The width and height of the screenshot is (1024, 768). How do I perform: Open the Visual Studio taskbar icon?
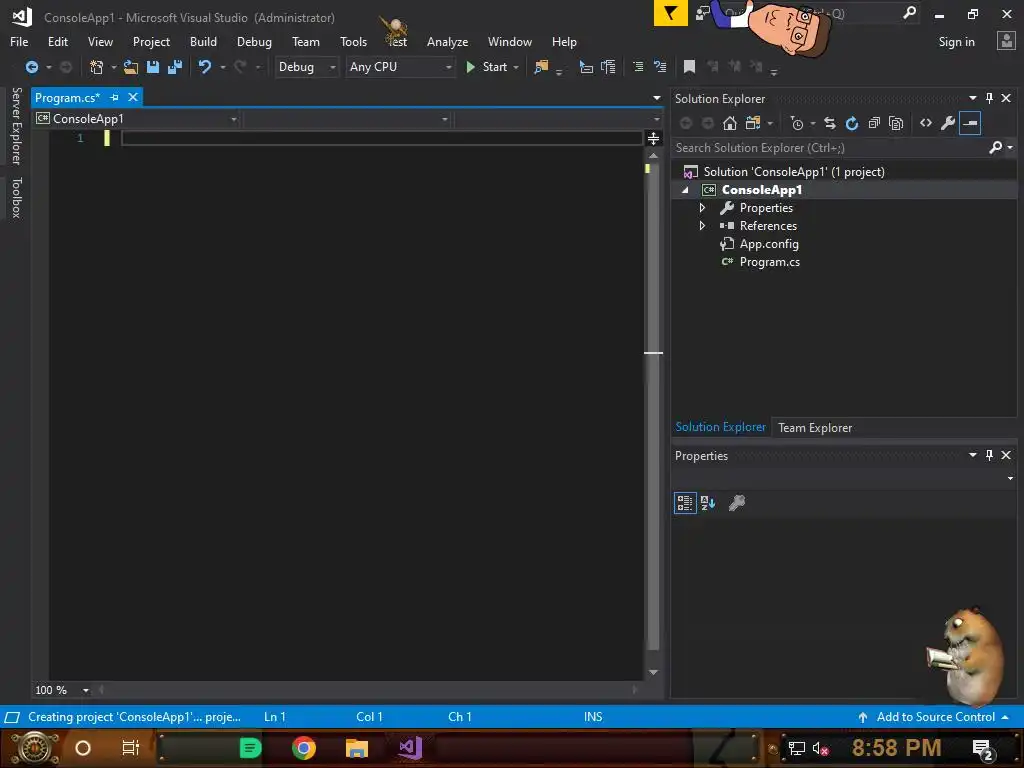tap(411, 748)
